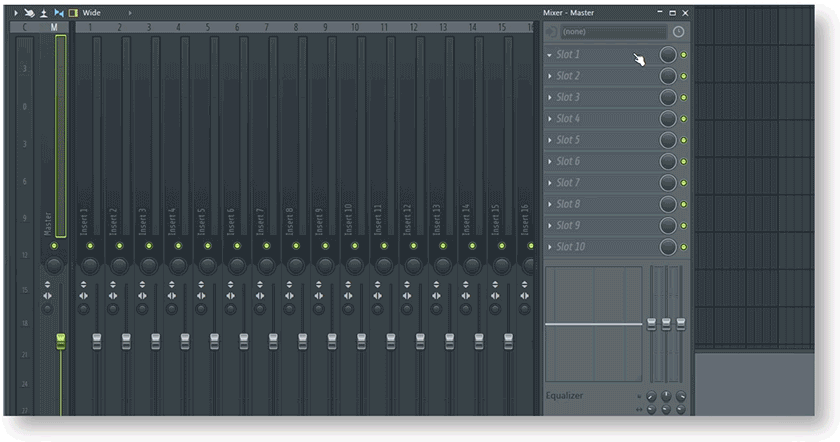
Task: Click the pan knob on Insert 8
Action: [x=296, y=265]
